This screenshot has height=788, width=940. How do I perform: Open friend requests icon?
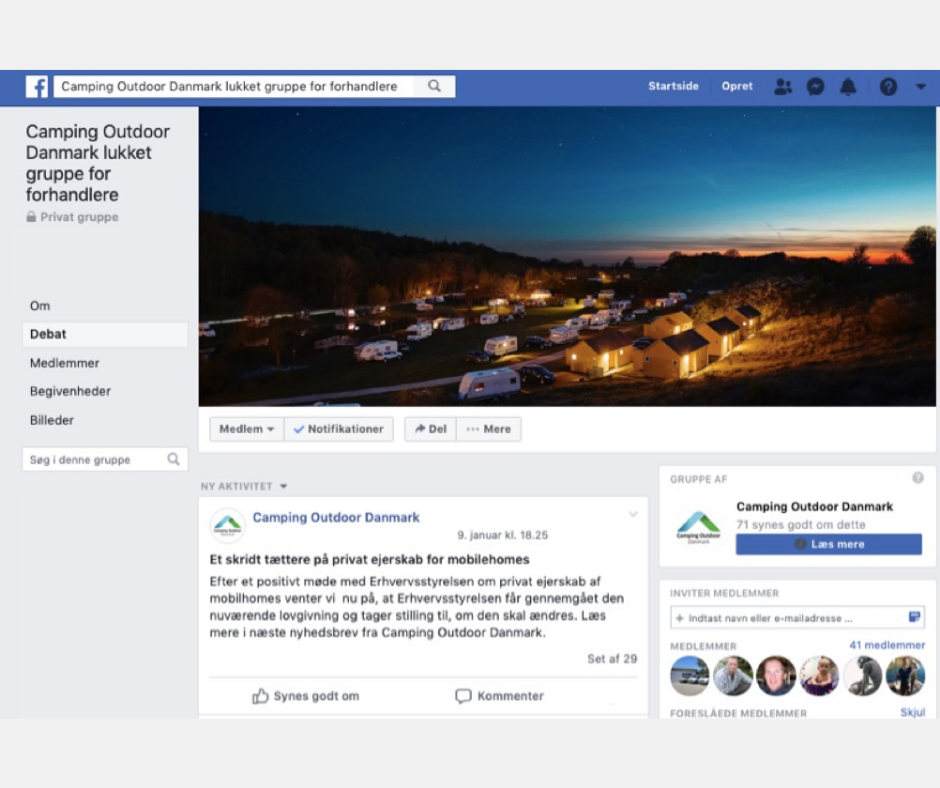(783, 87)
